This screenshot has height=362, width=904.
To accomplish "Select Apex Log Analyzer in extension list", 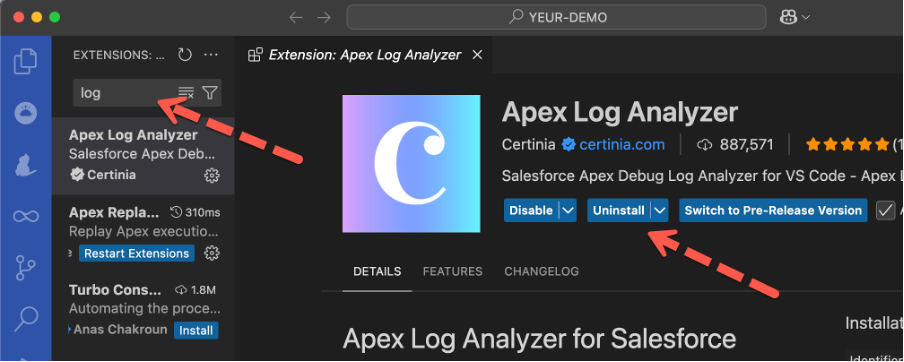I will [x=143, y=156].
